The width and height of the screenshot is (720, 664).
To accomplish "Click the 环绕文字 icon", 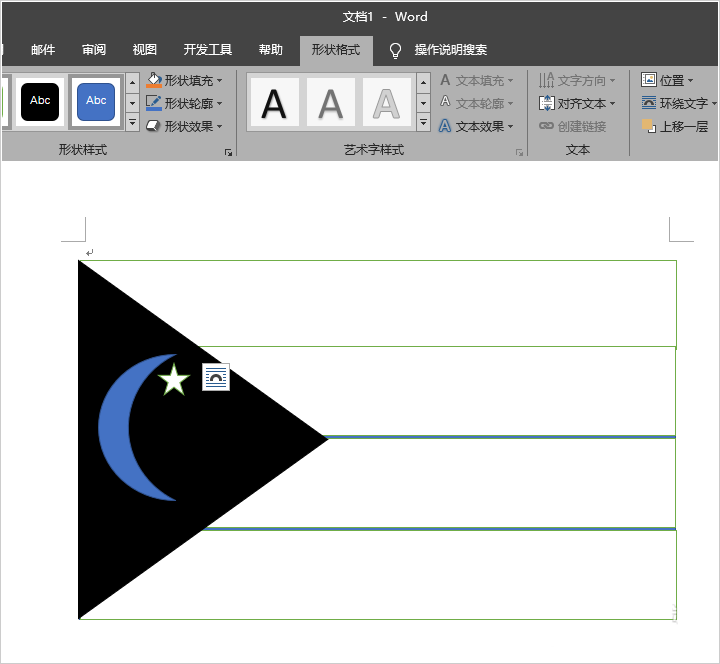I will pos(648,102).
